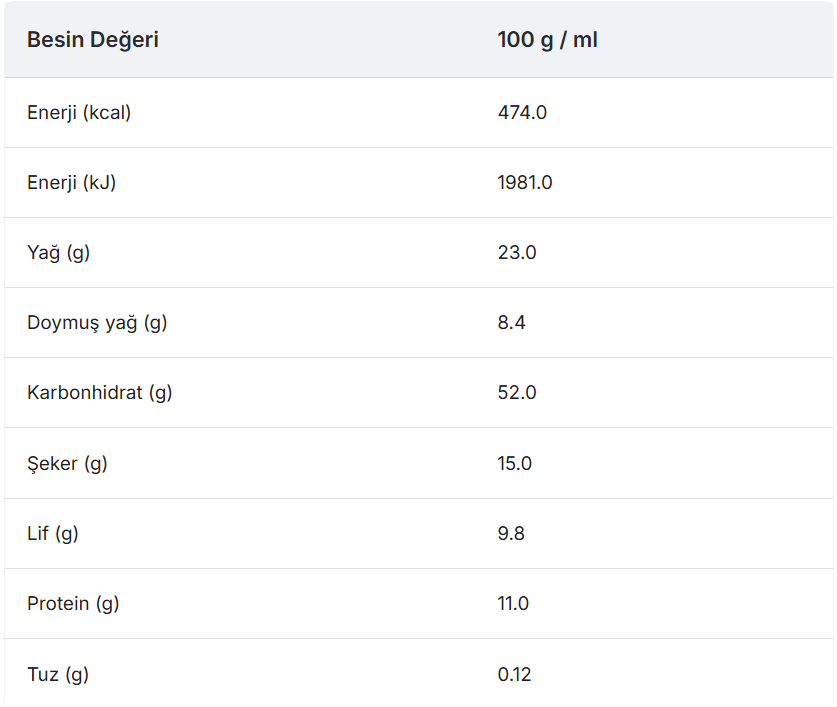Image resolution: width=837 pixels, height=707 pixels.
Task: Select the Enerji (kcal) row label
Action: tap(79, 112)
